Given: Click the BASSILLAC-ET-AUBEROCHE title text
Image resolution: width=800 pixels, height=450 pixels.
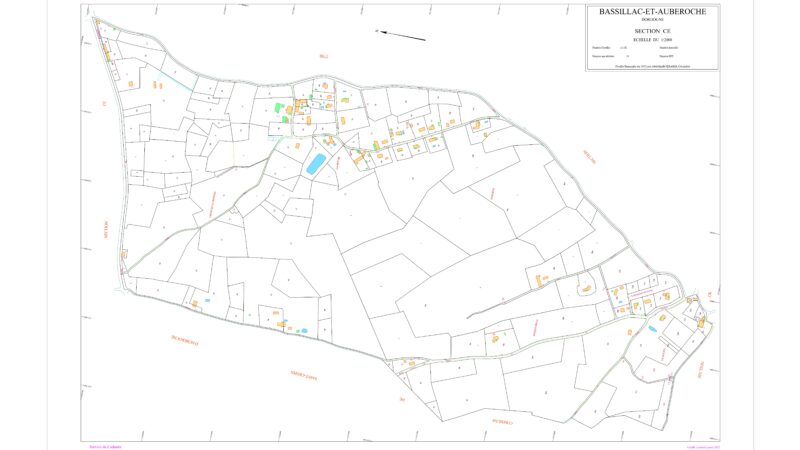Looking at the screenshot, I should coord(651,11).
